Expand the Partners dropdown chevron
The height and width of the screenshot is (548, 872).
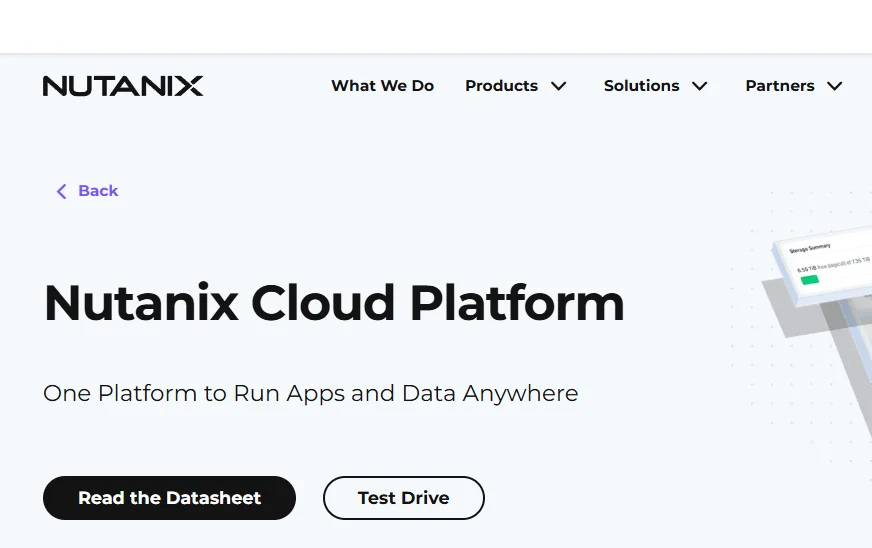(834, 86)
